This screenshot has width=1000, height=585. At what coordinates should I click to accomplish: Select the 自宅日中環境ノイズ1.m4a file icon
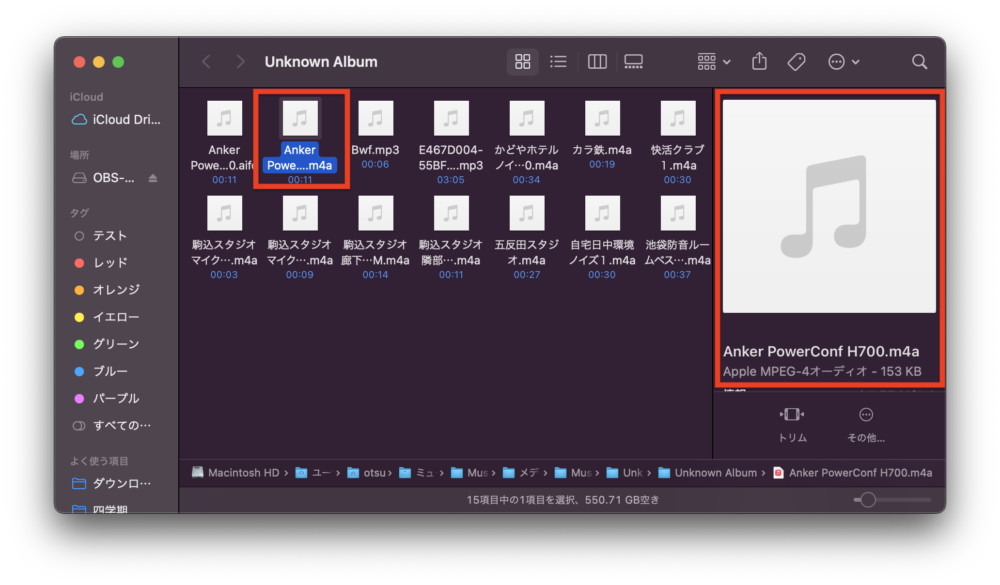coord(602,213)
